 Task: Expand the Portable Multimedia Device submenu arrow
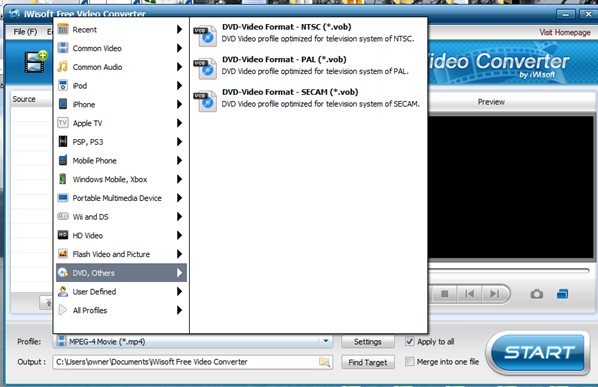pos(179,198)
